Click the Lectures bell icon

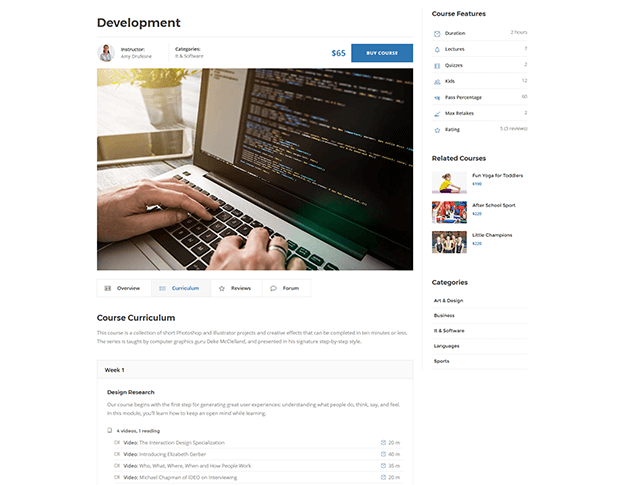(437, 50)
